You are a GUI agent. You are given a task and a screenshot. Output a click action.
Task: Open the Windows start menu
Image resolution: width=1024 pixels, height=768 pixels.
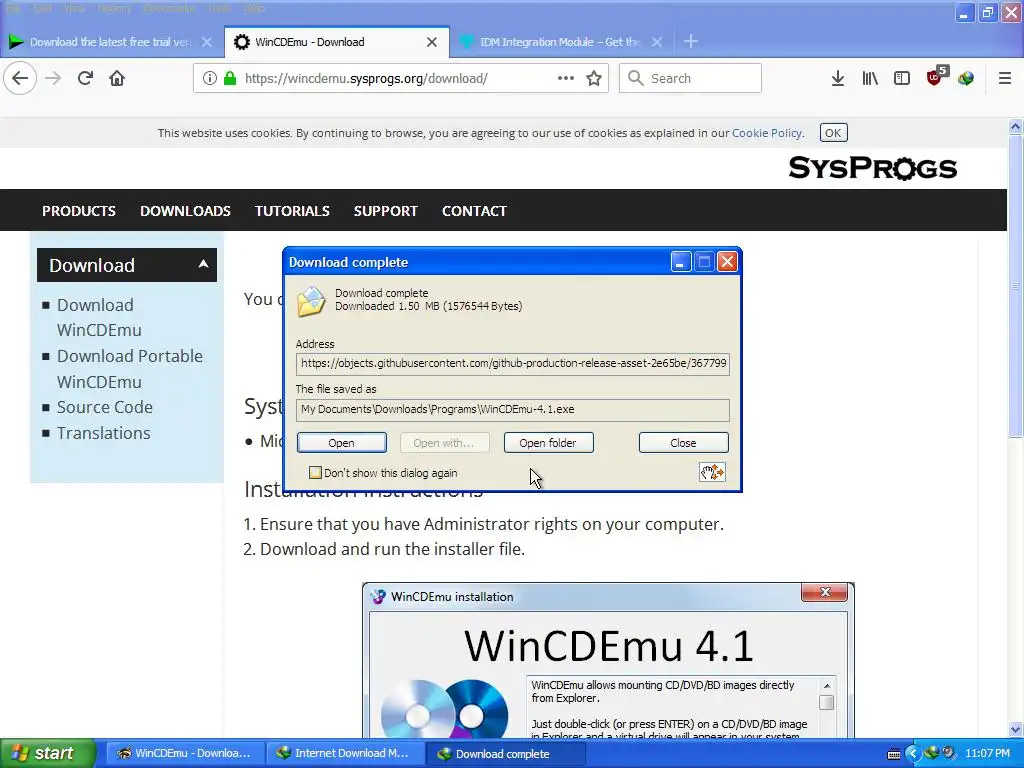48,753
